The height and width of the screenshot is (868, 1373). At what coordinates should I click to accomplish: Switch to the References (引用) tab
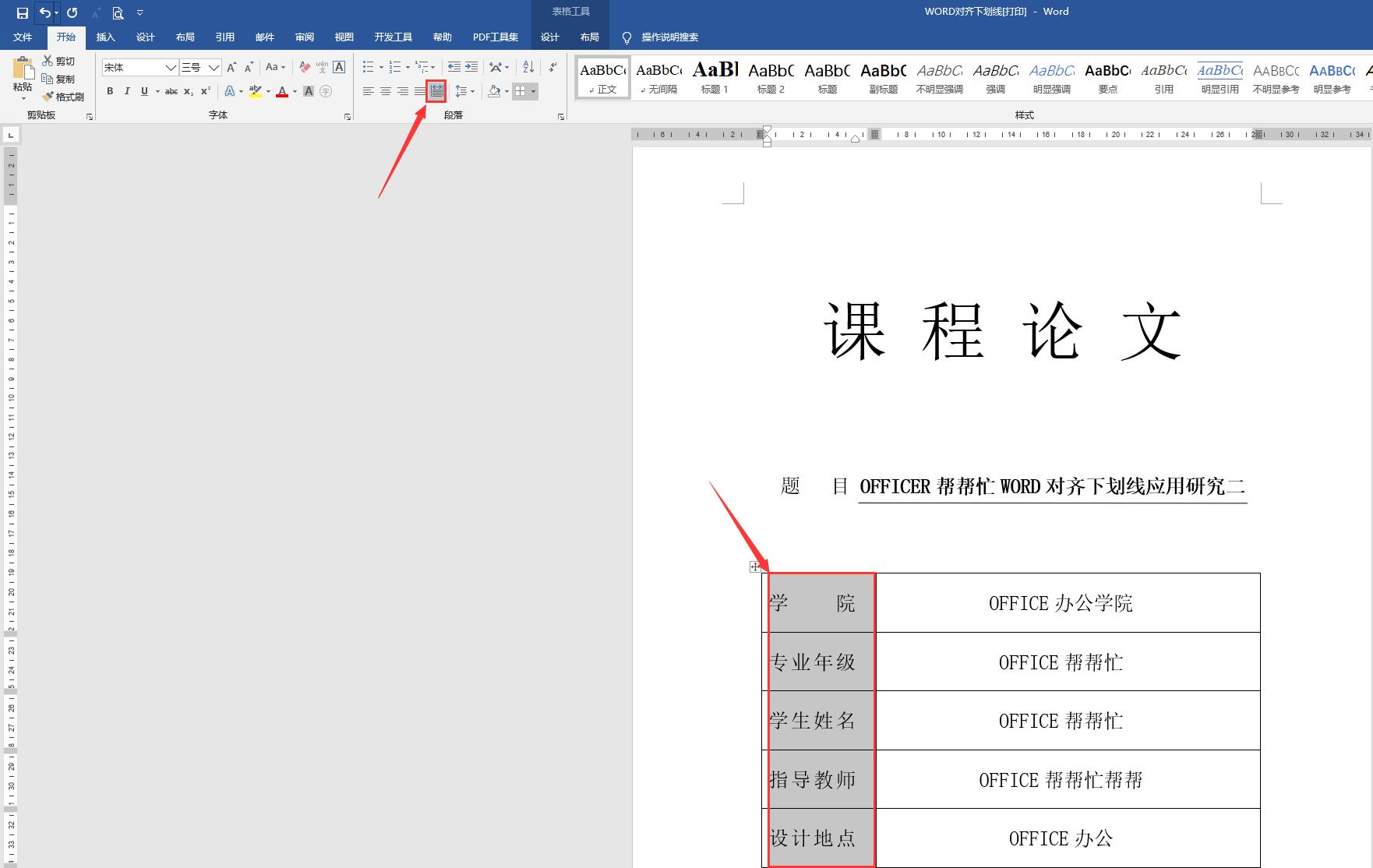[224, 37]
